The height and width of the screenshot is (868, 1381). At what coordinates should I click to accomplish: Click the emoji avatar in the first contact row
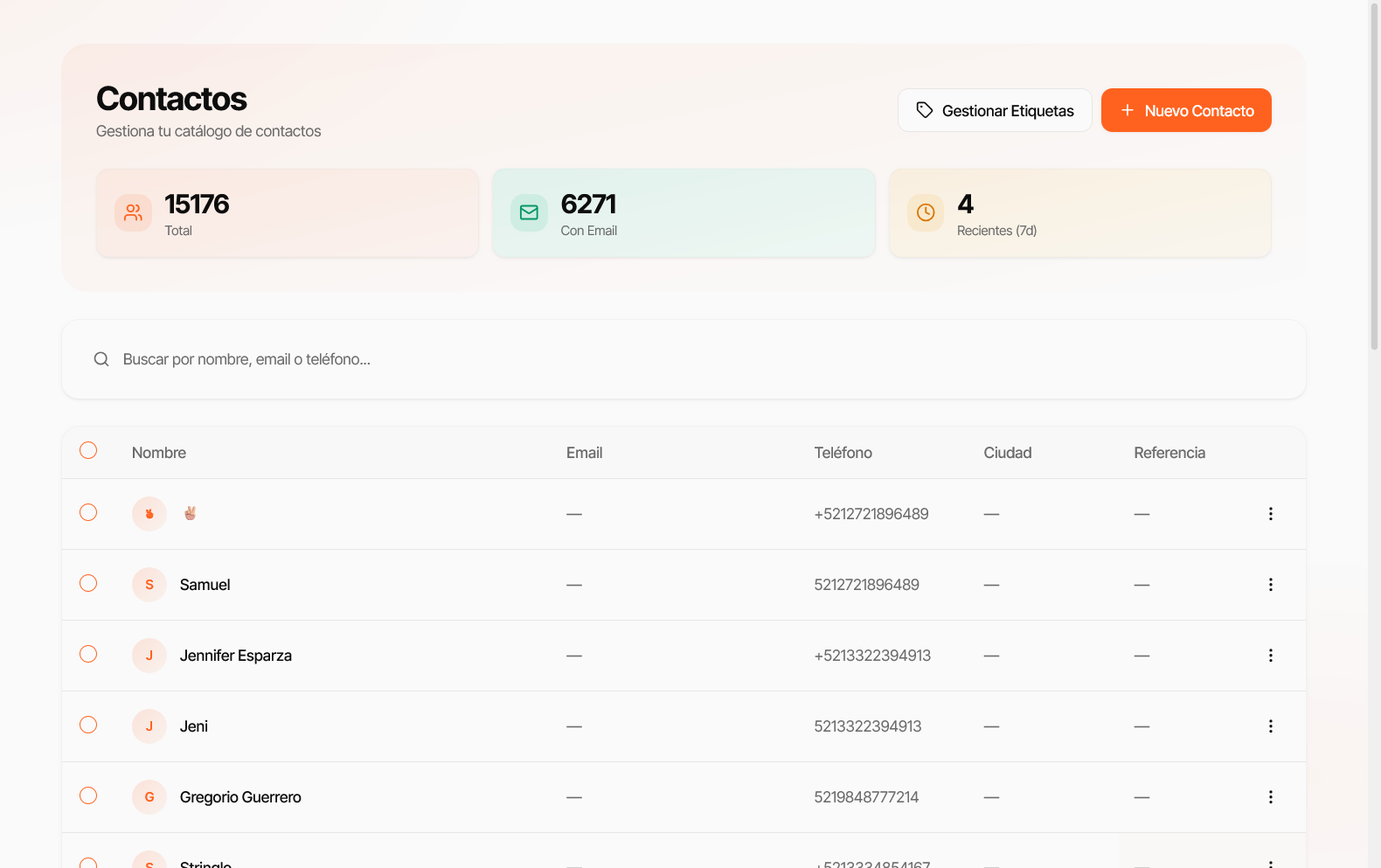[x=149, y=514]
